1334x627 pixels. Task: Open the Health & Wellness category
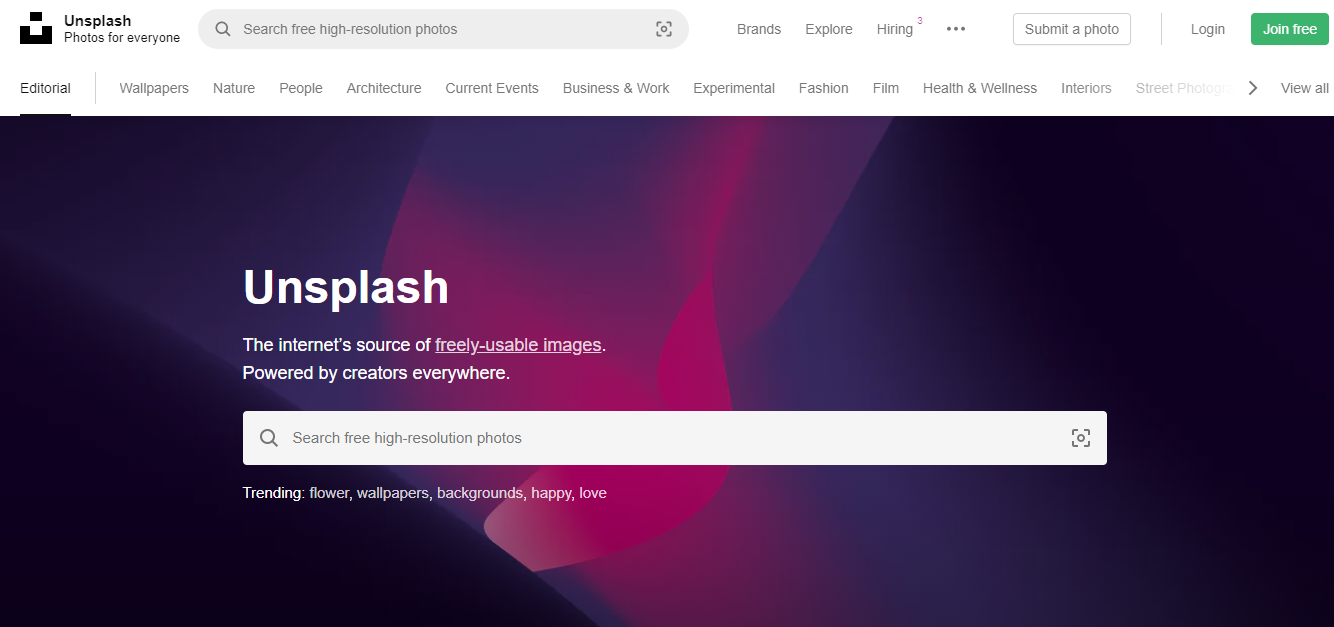coord(980,88)
